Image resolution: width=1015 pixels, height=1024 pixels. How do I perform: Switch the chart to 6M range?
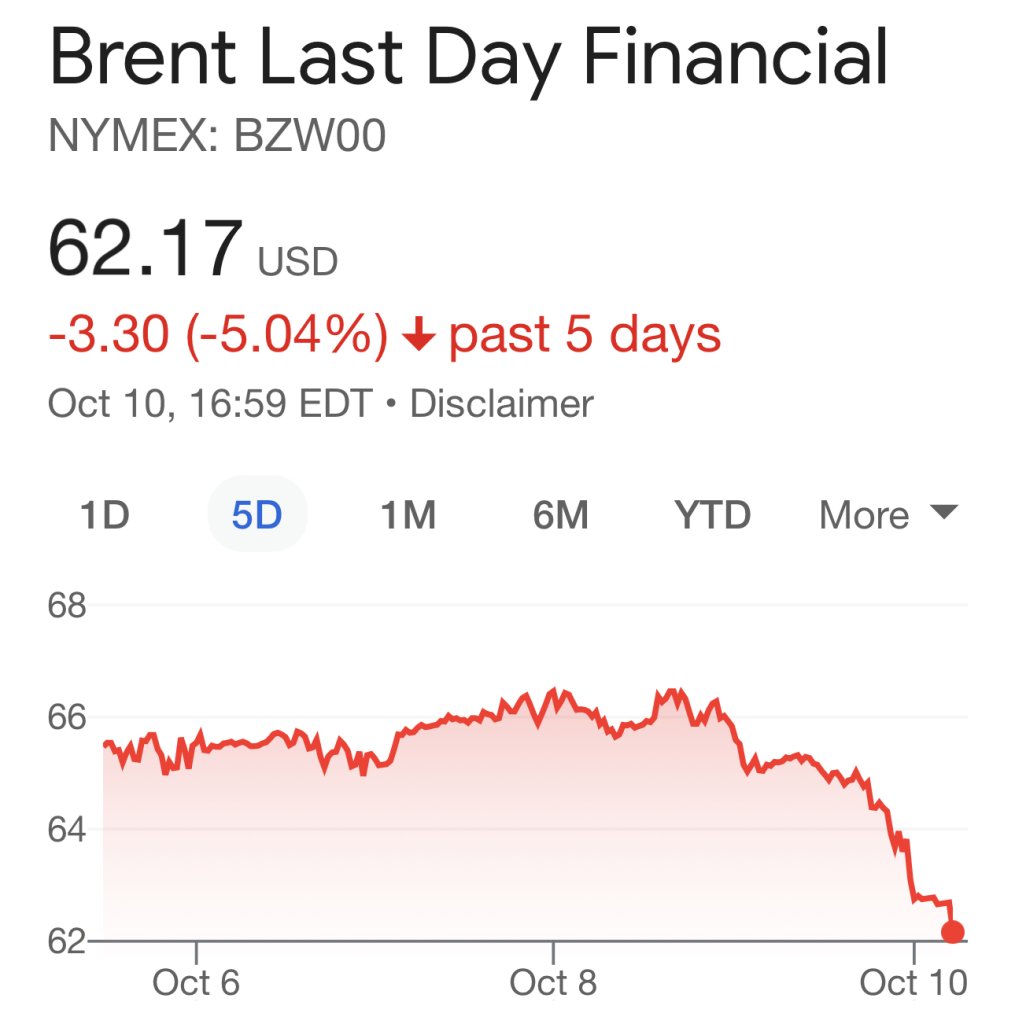tap(560, 516)
